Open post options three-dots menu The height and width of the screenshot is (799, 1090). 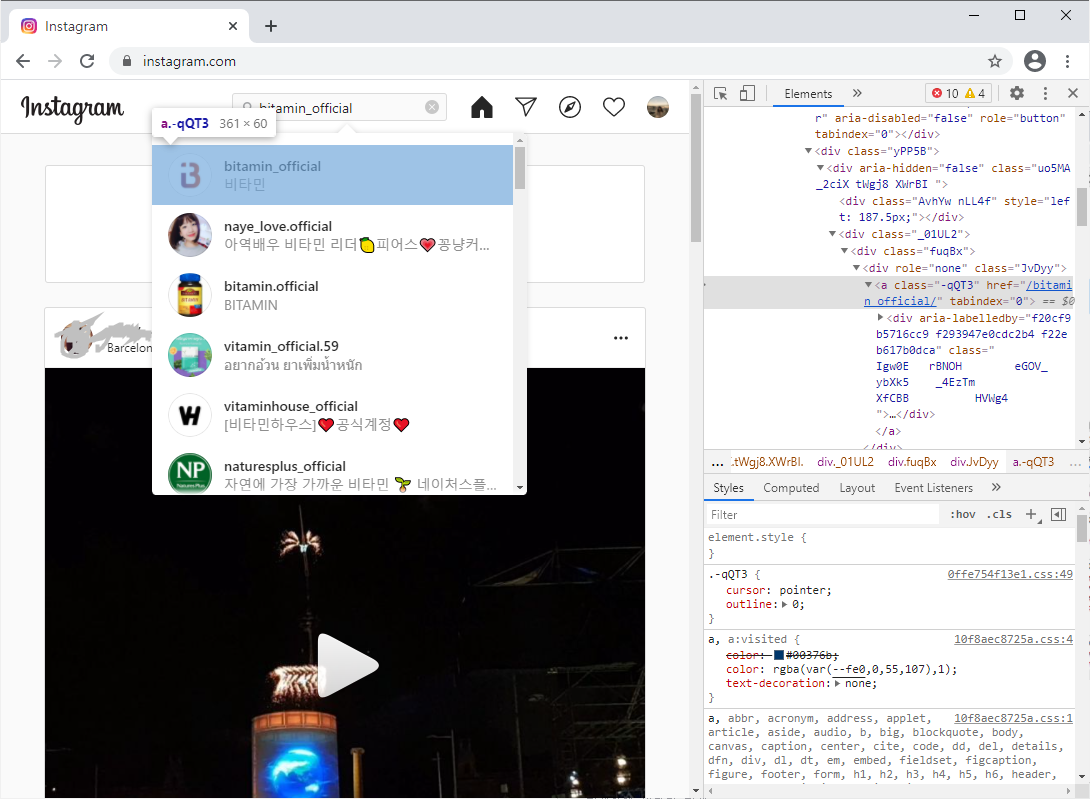621,338
